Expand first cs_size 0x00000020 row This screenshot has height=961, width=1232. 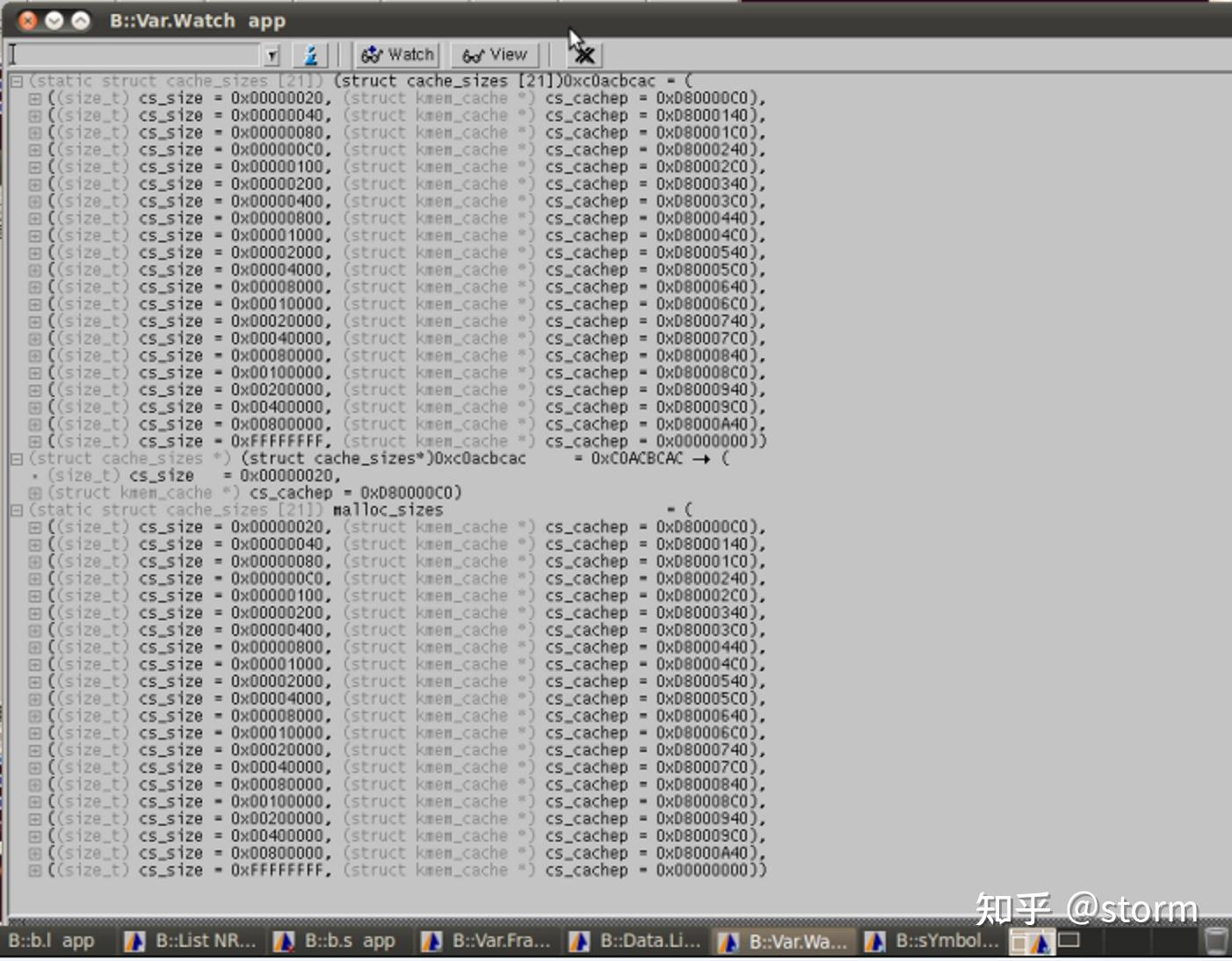[x=34, y=98]
